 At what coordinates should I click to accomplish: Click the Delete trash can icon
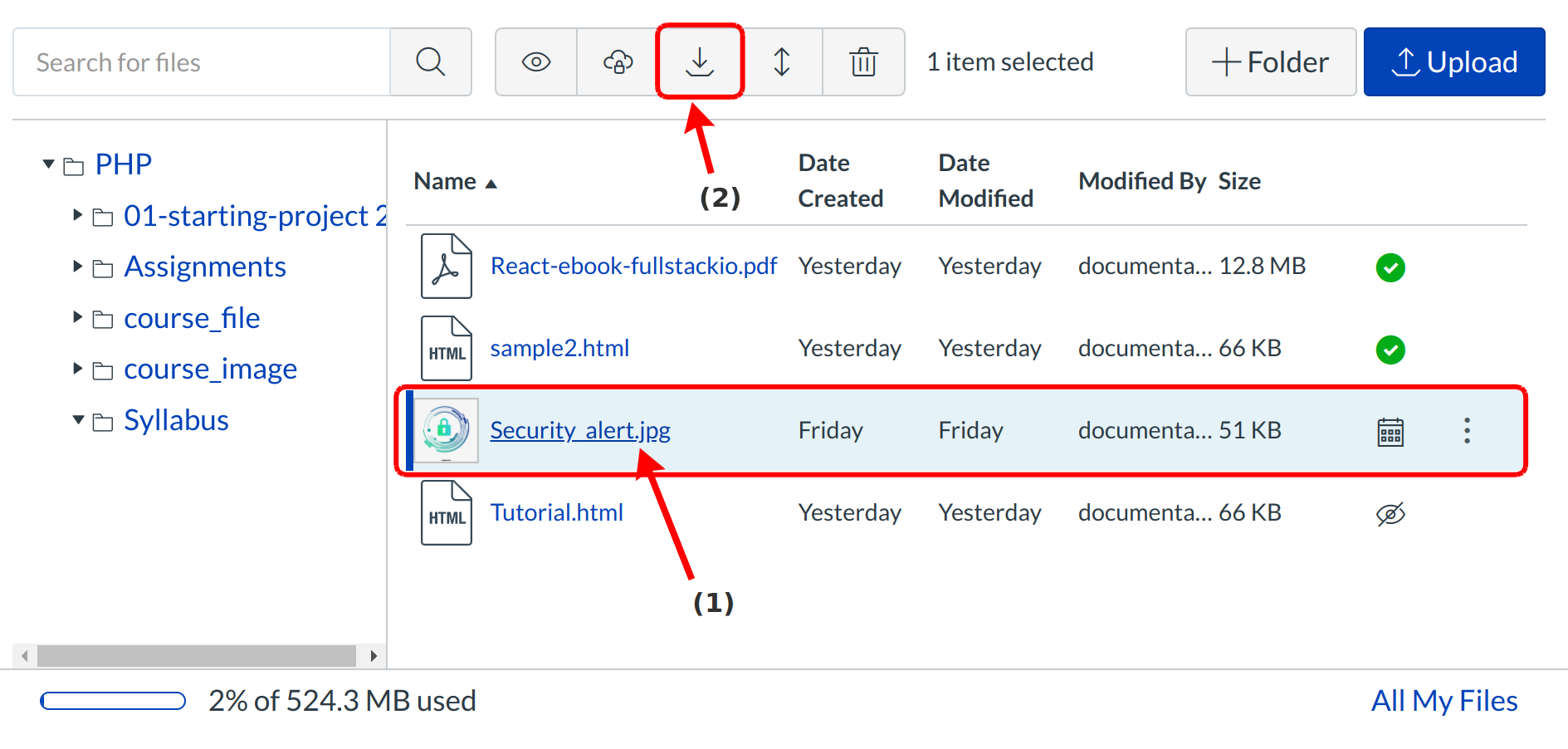click(x=863, y=62)
